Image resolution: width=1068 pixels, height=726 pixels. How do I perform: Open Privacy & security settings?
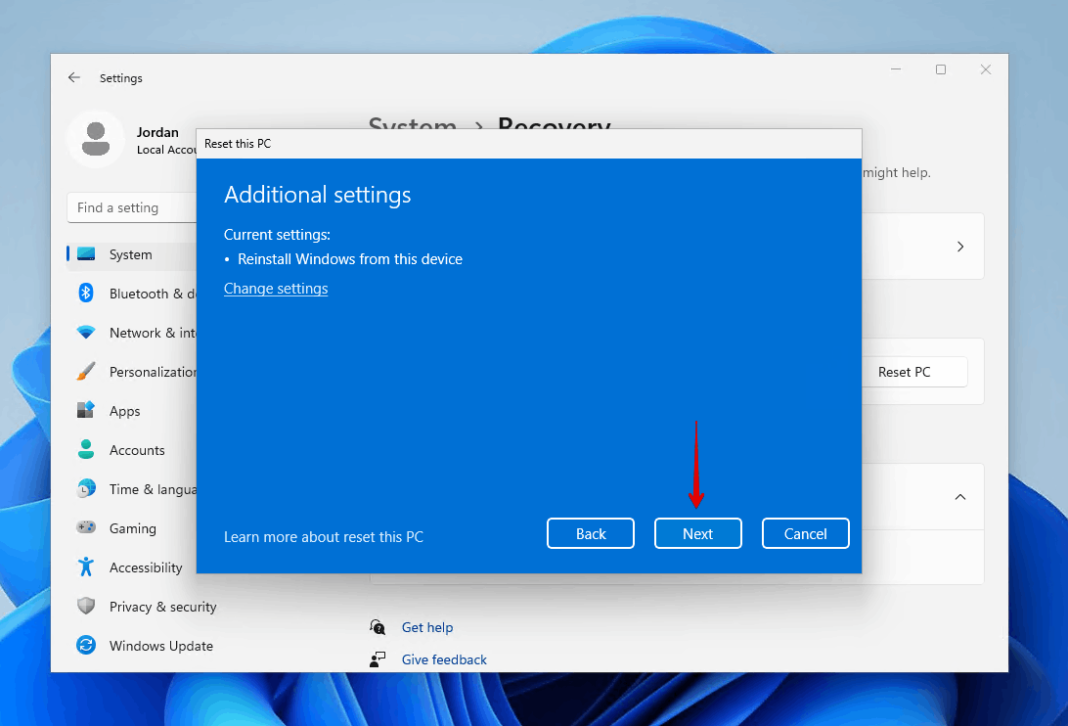click(x=90, y=606)
